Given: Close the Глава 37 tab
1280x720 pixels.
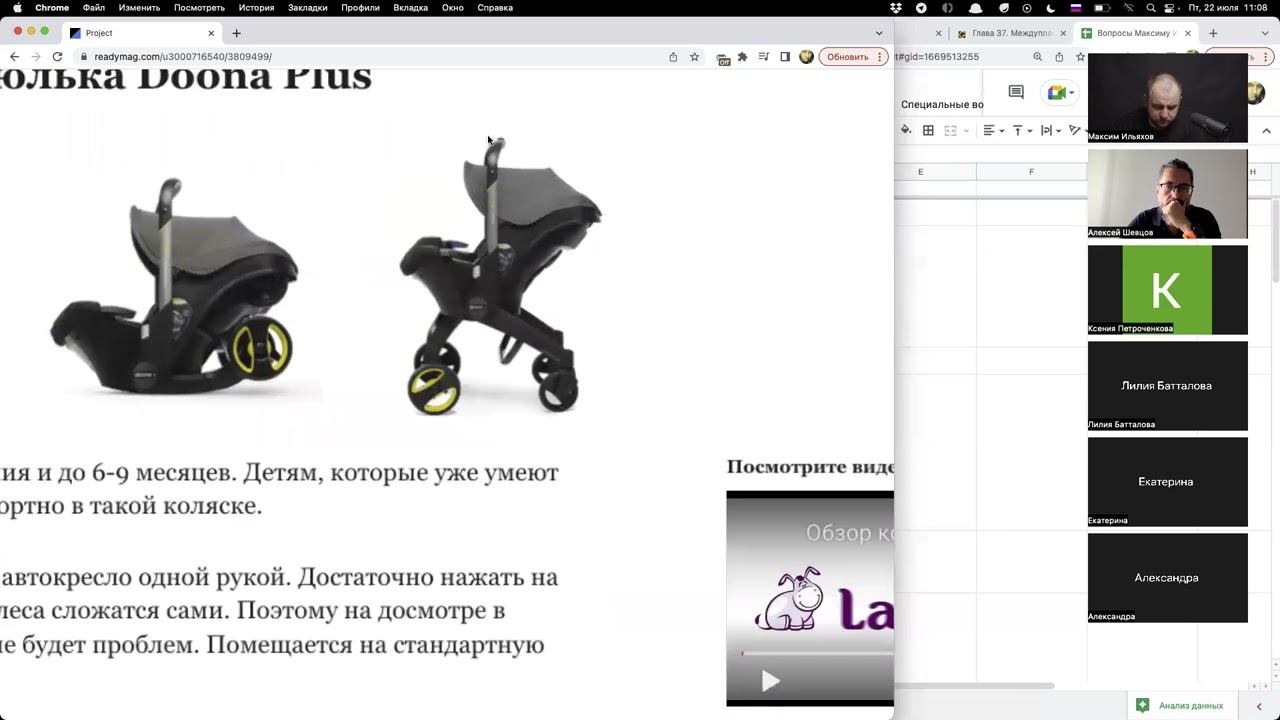Looking at the screenshot, I should point(1063,33).
